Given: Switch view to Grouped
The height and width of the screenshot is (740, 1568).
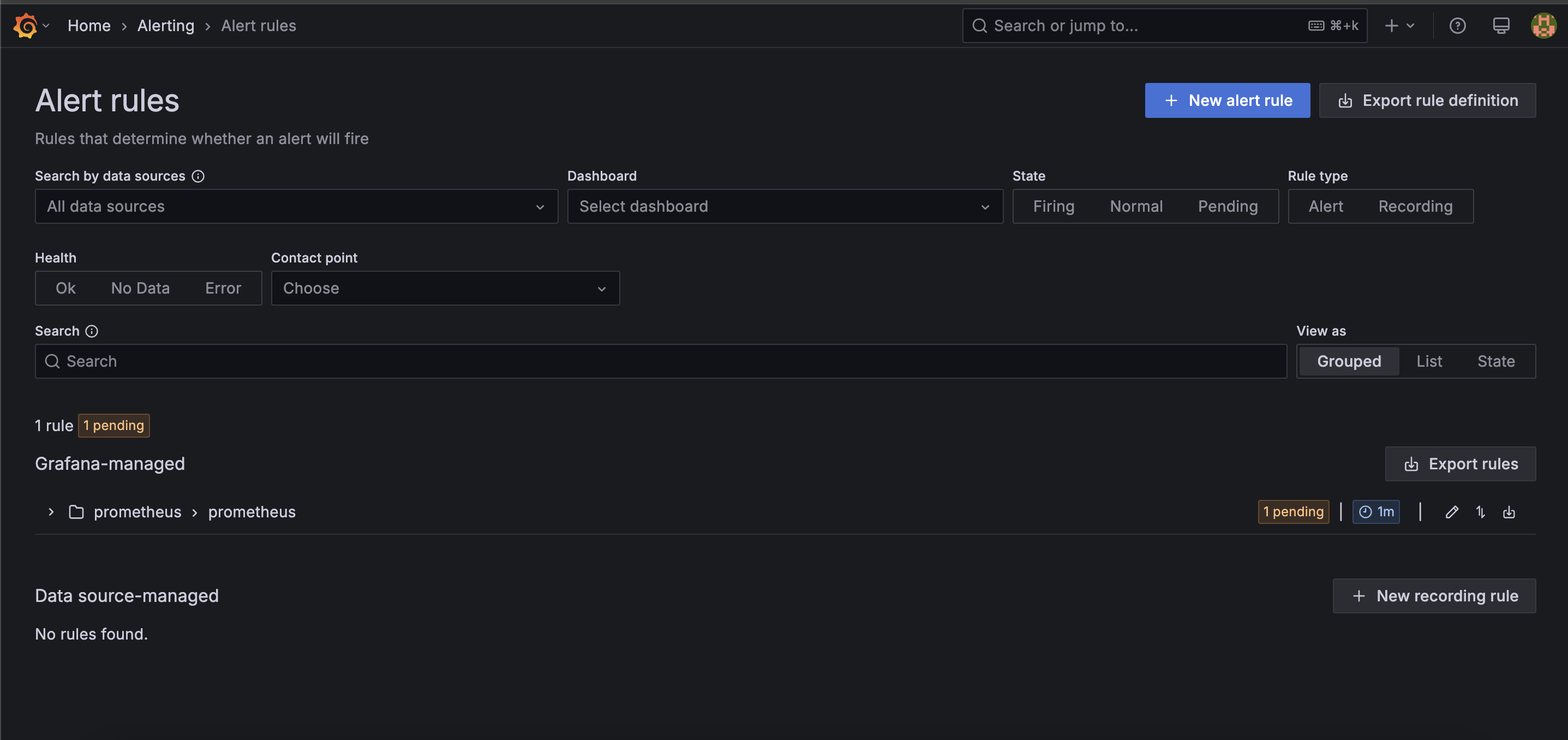Looking at the screenshot, I should point(1348,361).
